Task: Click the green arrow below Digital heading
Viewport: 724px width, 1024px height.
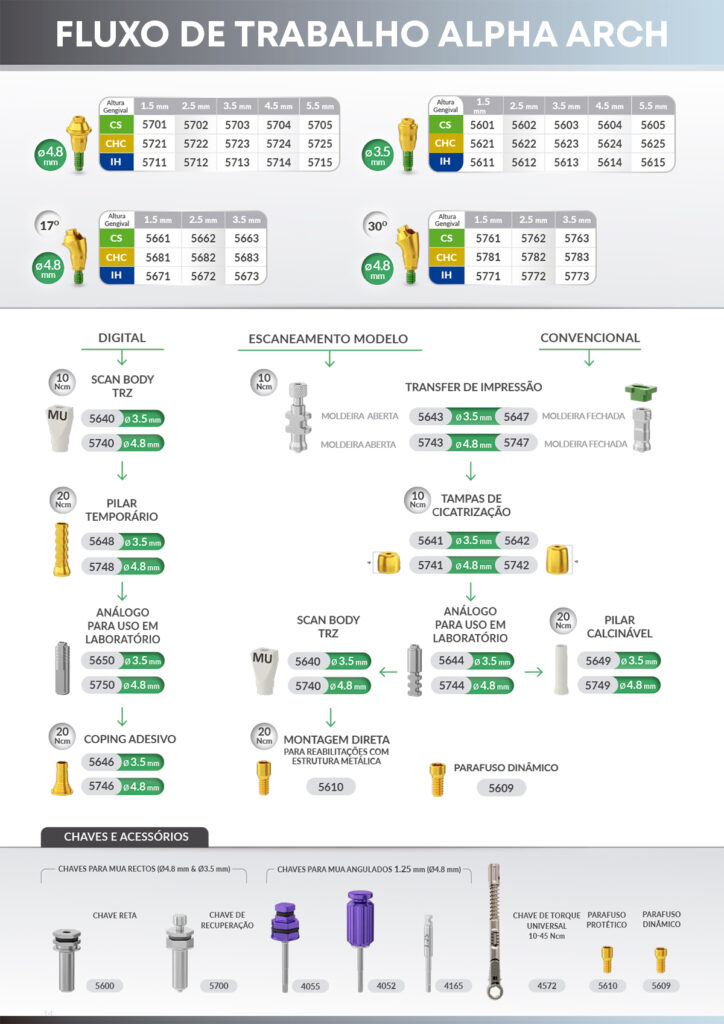Action: click(122, 357)
